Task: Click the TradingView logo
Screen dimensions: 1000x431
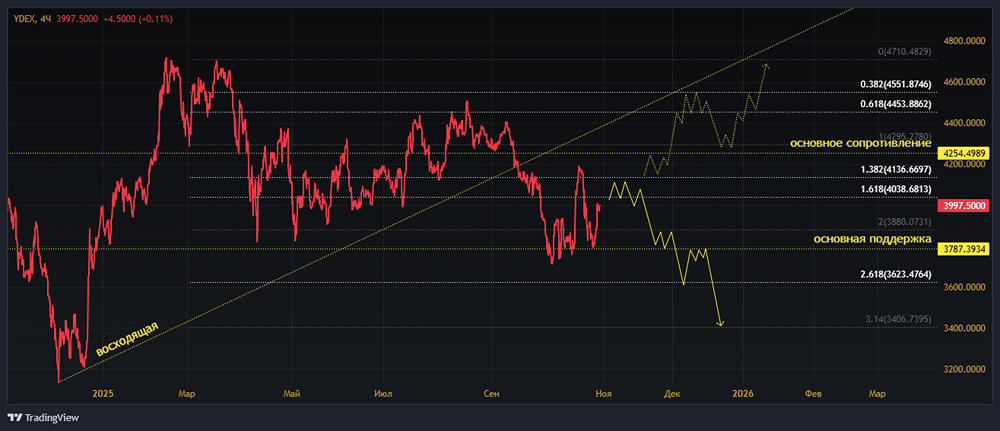Action: 43,418
